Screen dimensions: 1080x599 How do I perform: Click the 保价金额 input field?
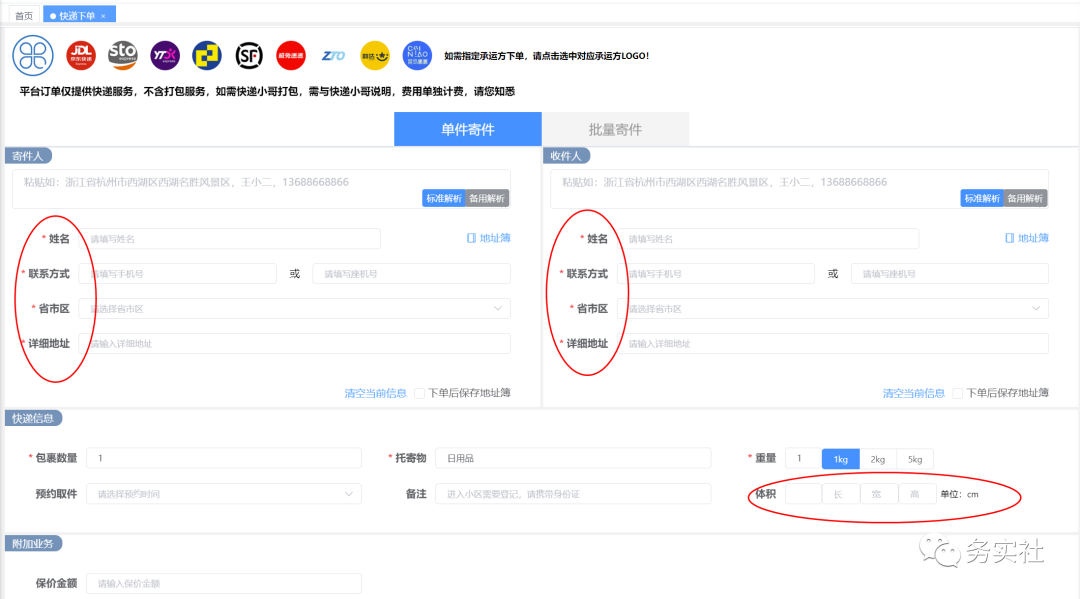tap(223, 583)
